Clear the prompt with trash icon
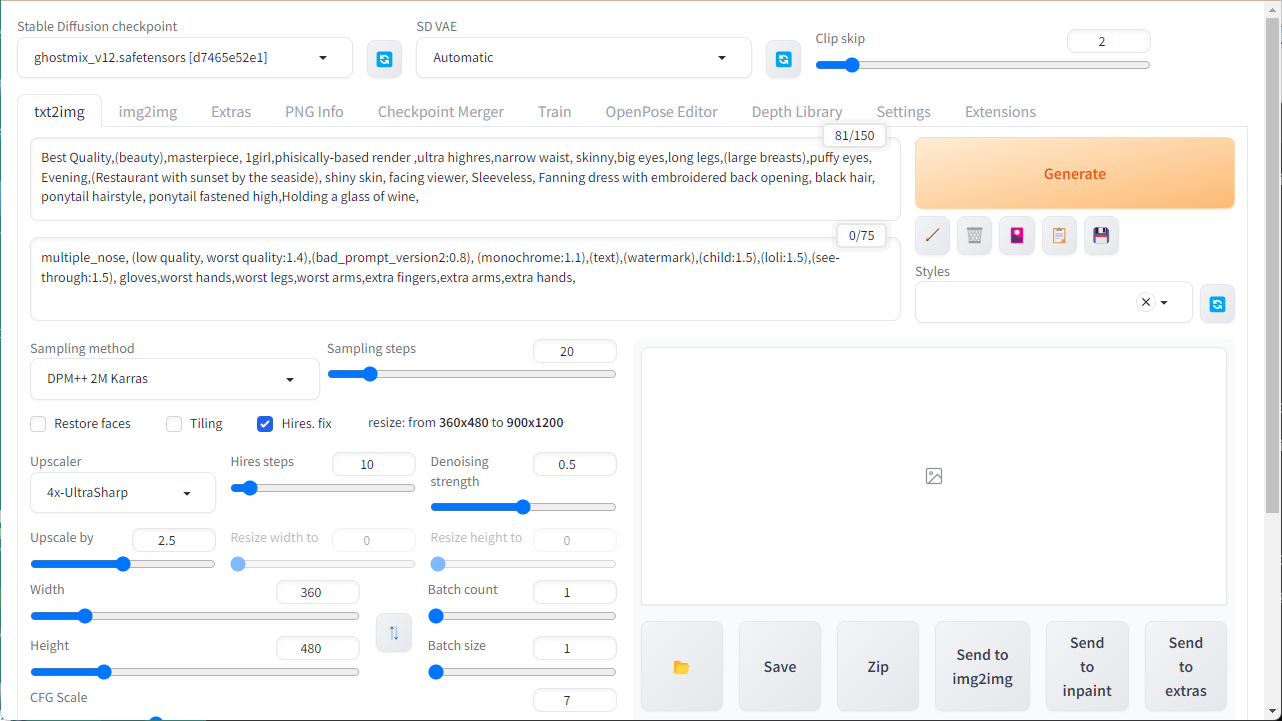 point(974,236)
